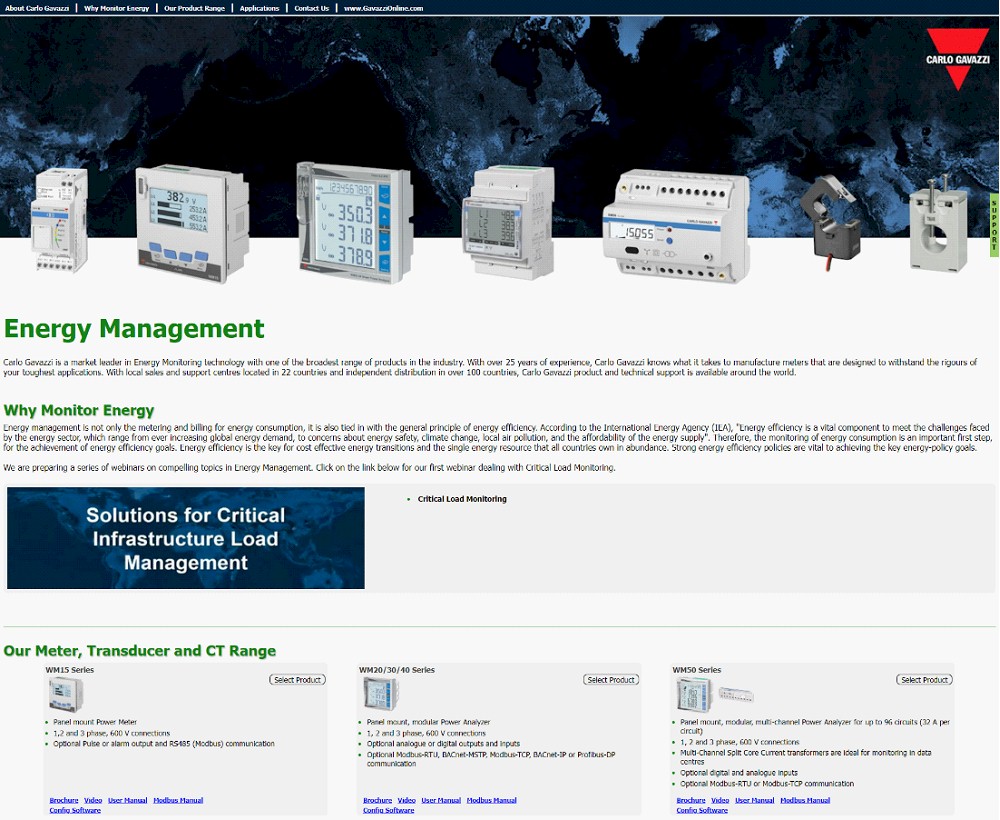Open the About Carlo Gavazzi menu
The width and height of the screenshot is (1000, 820).
(x=37, y=8)
